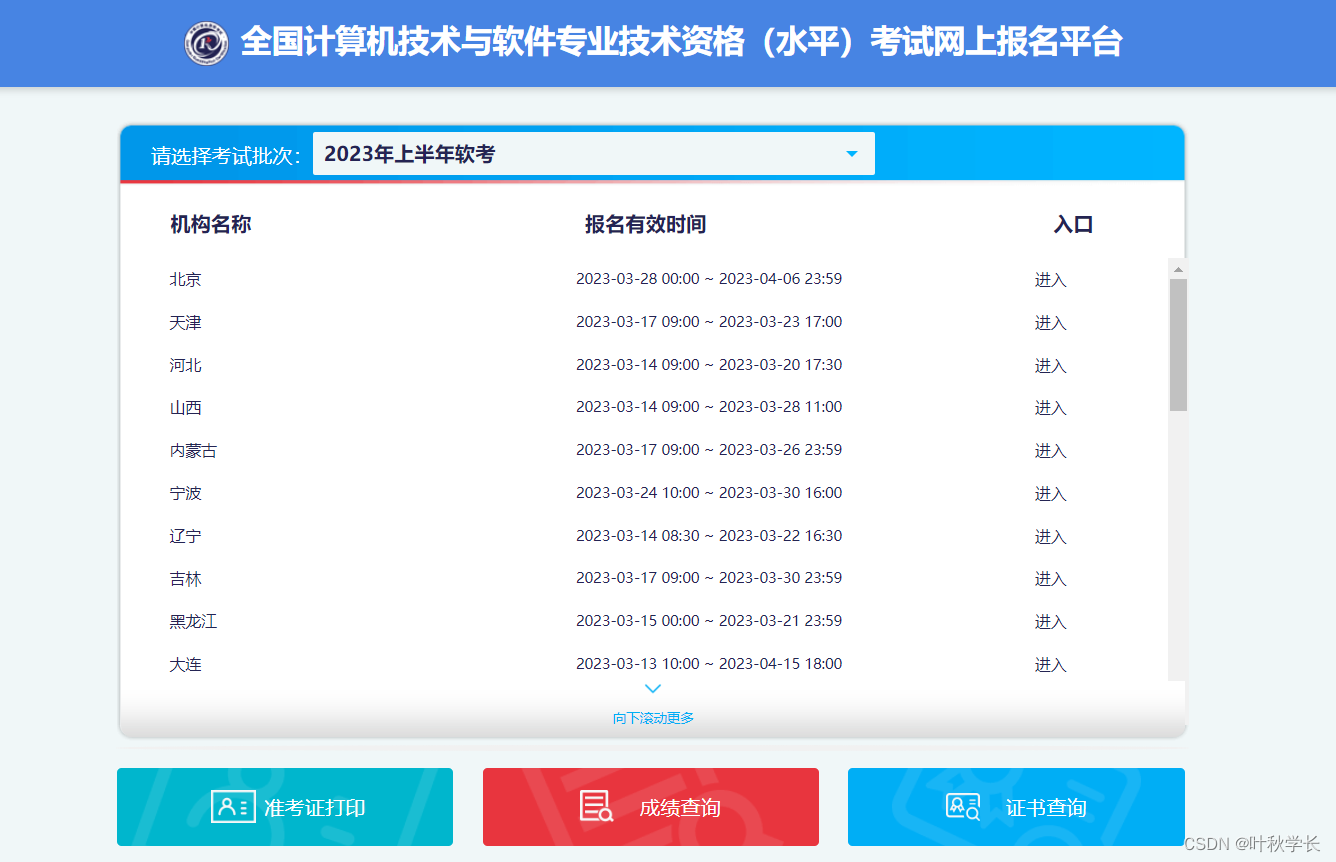Click 进入 for 宁波
The width and height of the screenshot is (1336, 862).
[x=1051, y=494]
